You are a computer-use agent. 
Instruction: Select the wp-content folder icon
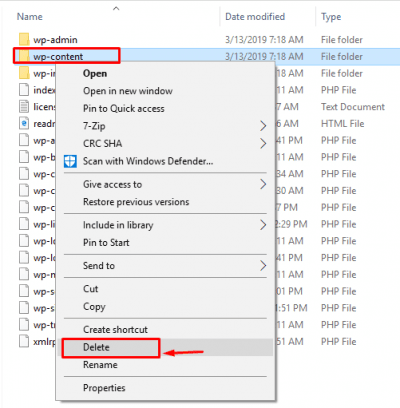pos(24,56)
